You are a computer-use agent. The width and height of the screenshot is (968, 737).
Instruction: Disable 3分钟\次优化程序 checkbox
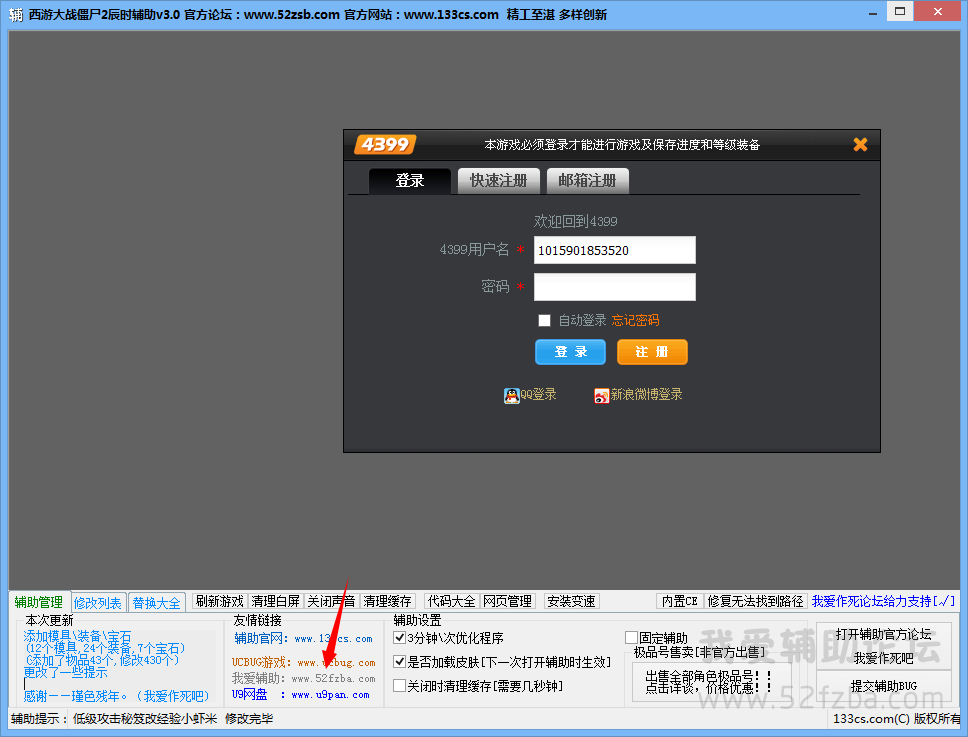click(400, 638)
